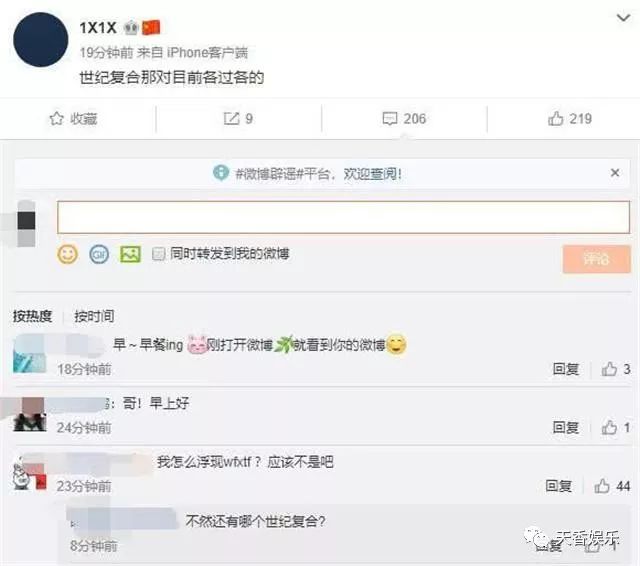The height and width of the screenshot is (566, 640).
Task: Sort comments by 按热度
Action: [x=32, y=316]
